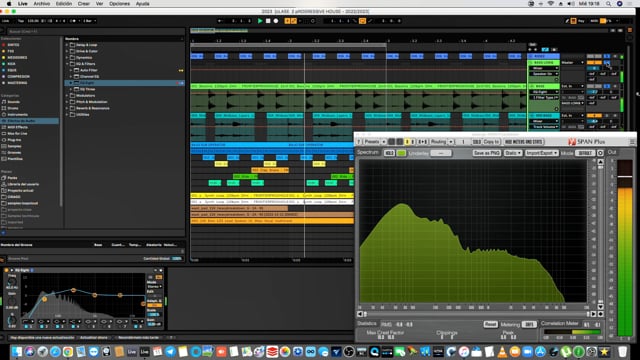
Task: Open EQ Eight Stereo mode dropdown
Action: [154, 287]
